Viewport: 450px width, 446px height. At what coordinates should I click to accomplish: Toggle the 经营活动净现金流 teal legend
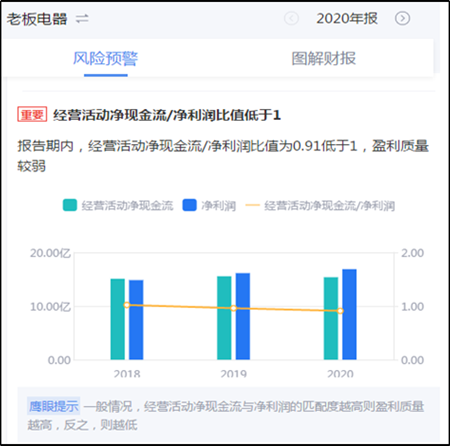(x=118, y=206)
